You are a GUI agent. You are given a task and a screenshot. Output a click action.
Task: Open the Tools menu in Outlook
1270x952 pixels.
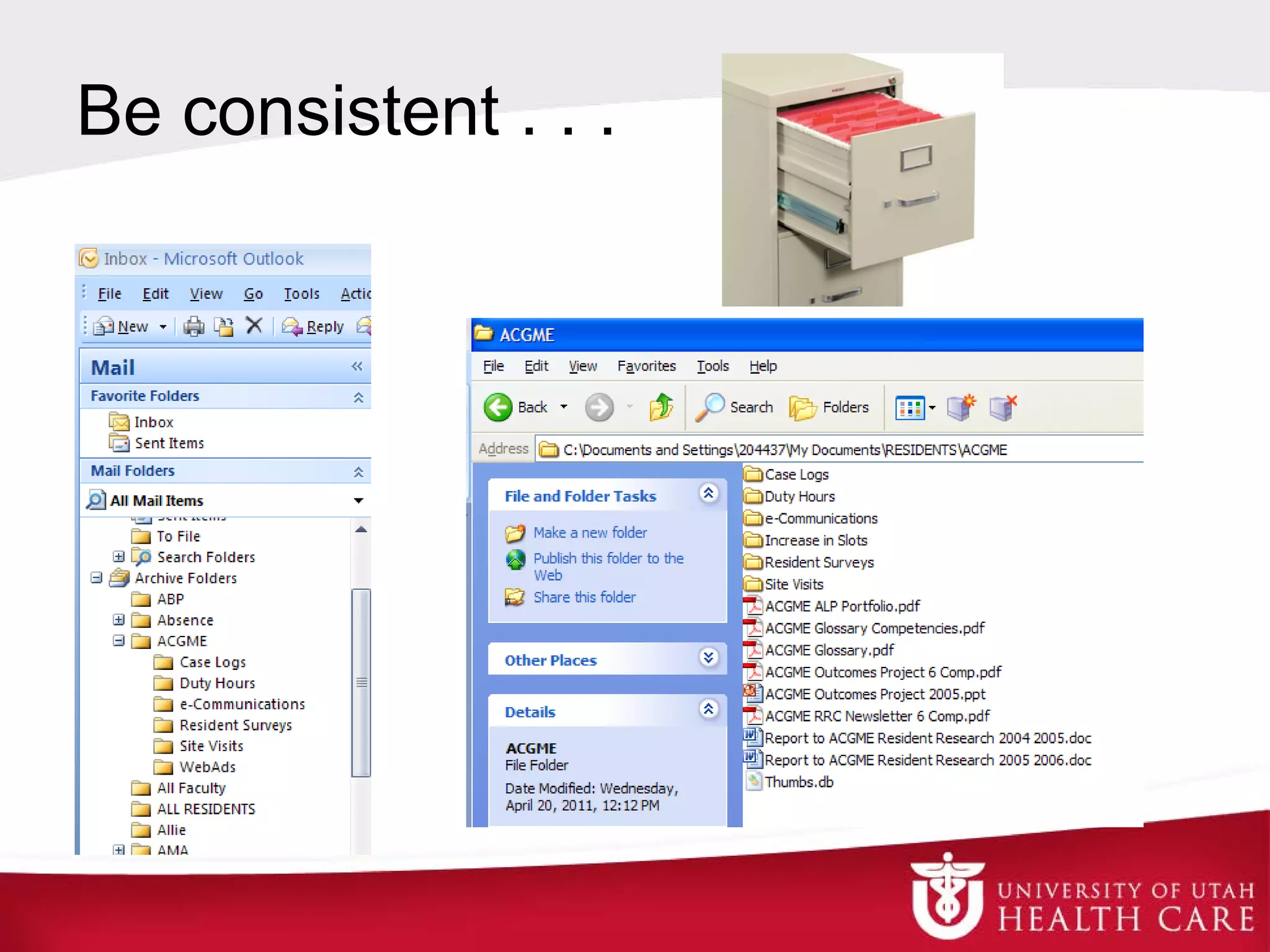click(301, 294)
